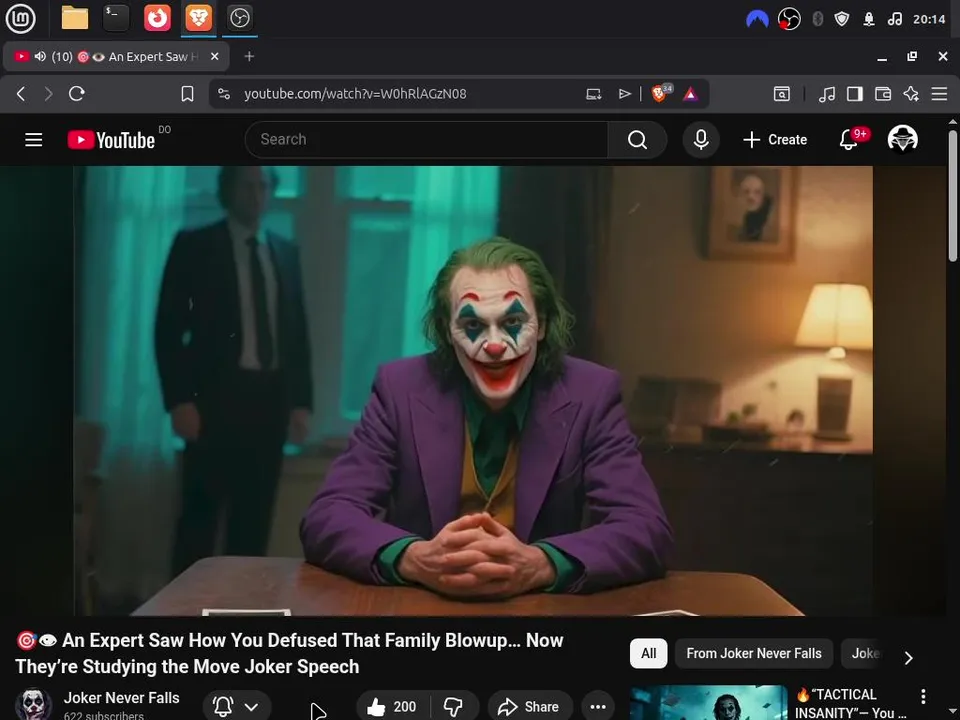Image resolution: width=960 pixels, height=720 pixels.
Task: Open the account avatar menu
Action: (x=902, y=139)
